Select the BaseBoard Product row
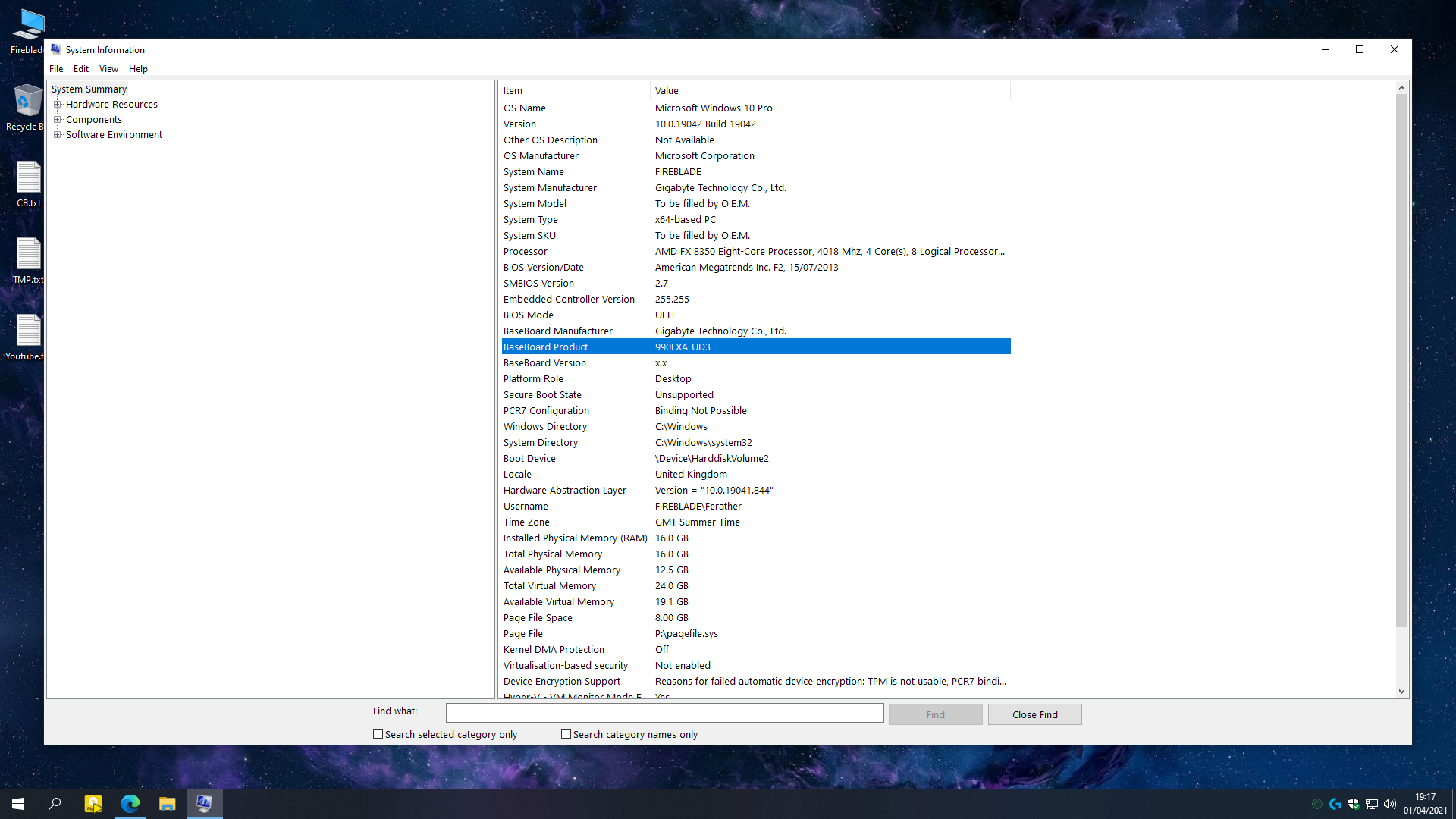1456x819 pixels. click(756, 347)
